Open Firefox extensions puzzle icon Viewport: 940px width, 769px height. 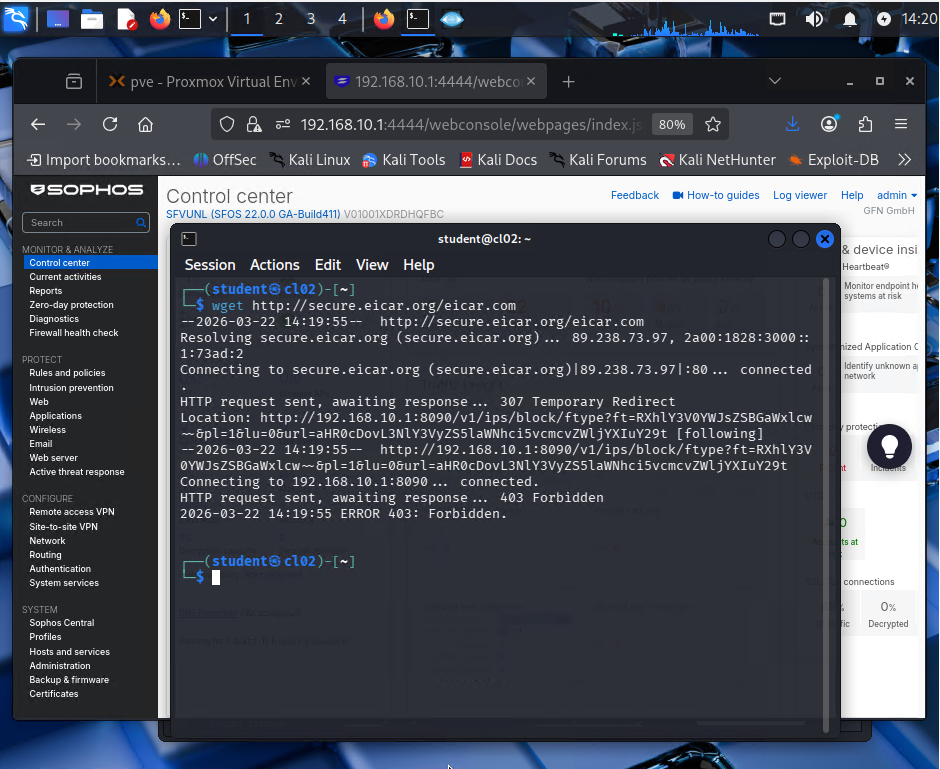[x=865, y=124]
